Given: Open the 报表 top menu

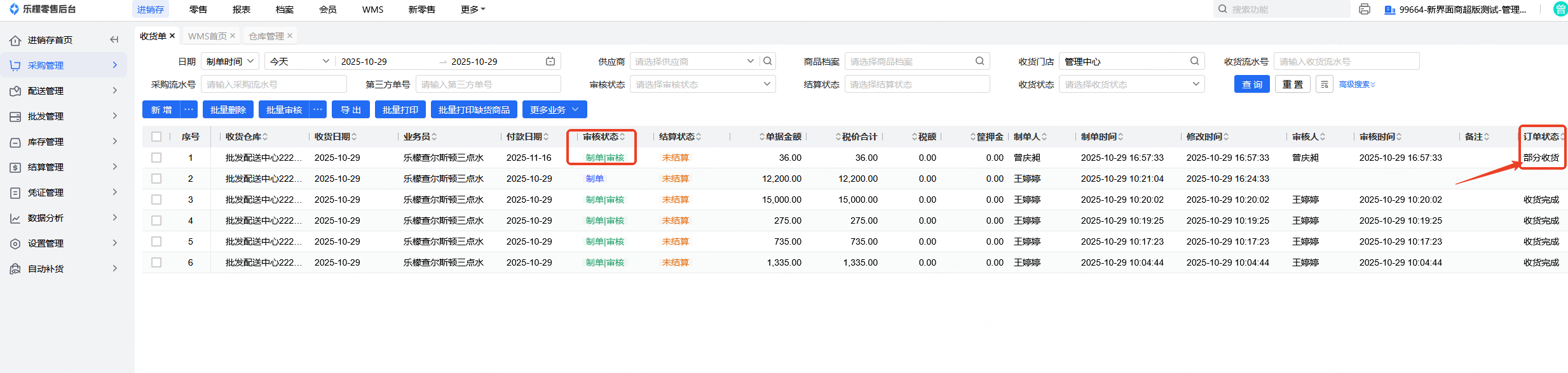Looking at the screenshot, I should point(242,10).
